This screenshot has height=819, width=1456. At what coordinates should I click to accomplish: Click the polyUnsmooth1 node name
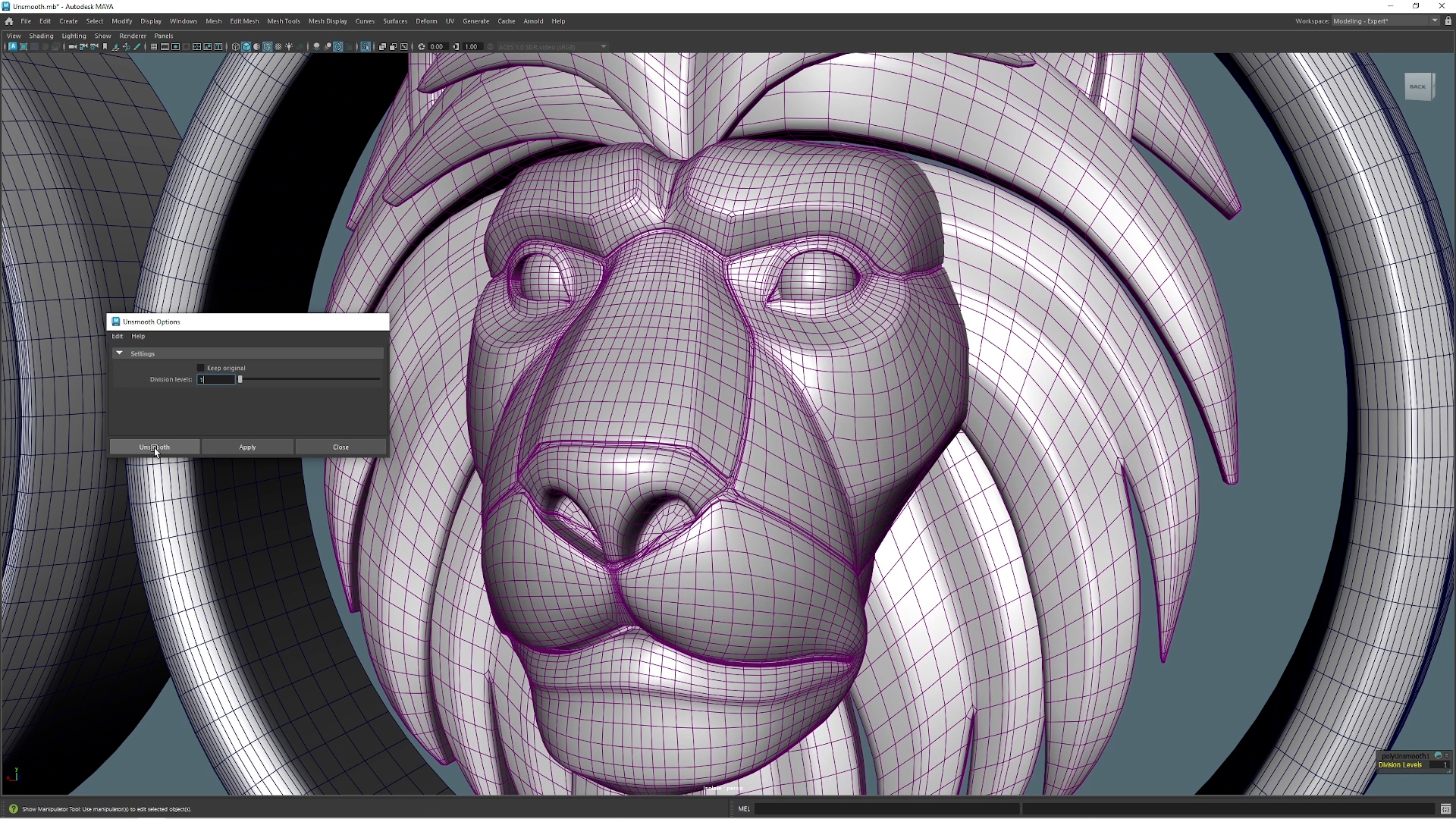(x=1404, y=756)
